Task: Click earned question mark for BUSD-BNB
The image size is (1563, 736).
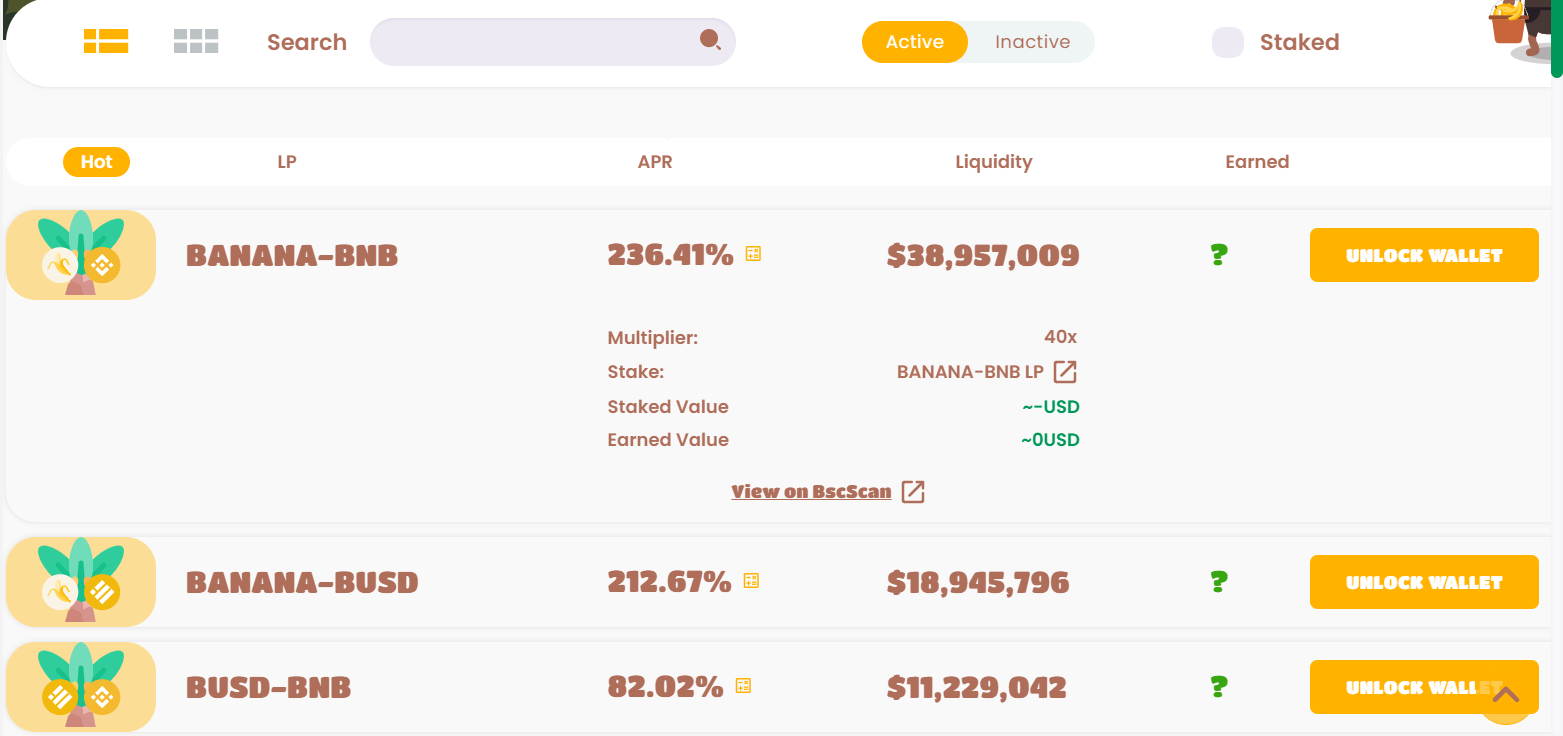Action: 1218,687
